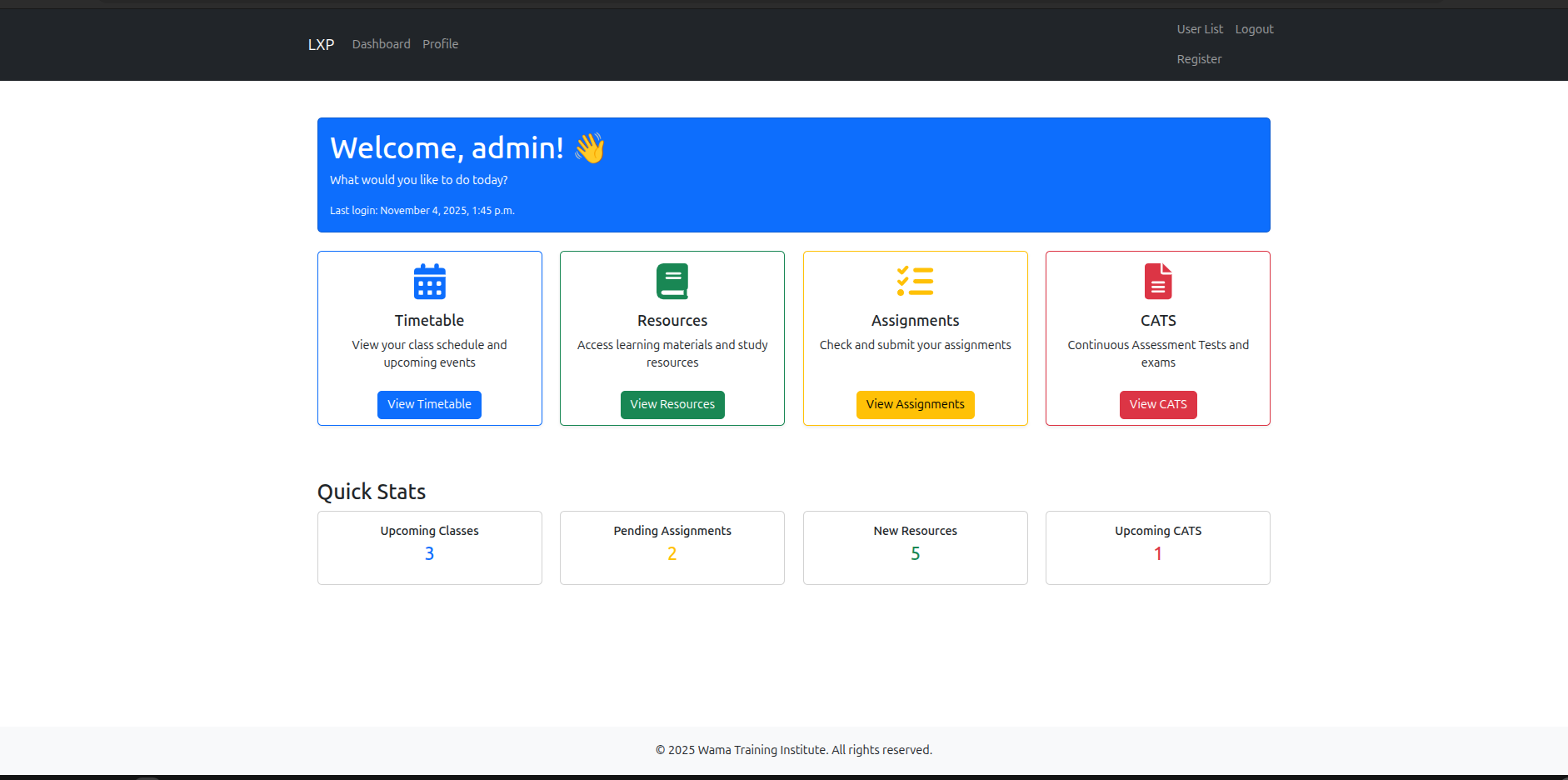Click the blue calendar icon above Timetable
The width and height of the screenshot is (1568, 780).
429,281
